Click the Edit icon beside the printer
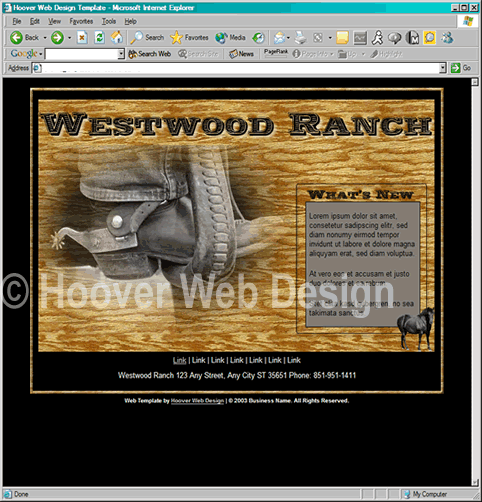Image resolution: width=482 pixels, height=502 pixels. pyautogui.click(x=318, y=38)
